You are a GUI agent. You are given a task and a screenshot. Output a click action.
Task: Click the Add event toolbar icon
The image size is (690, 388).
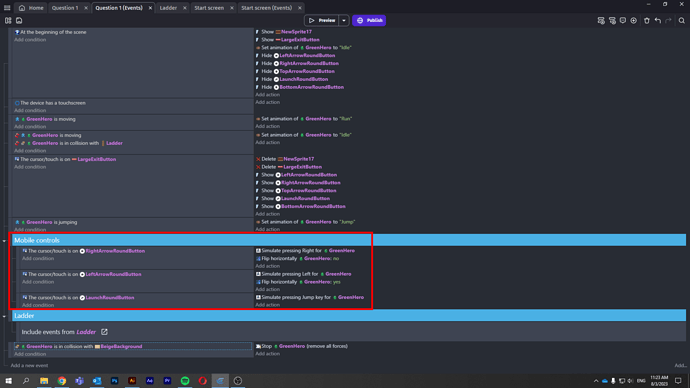tap(601, 21)
